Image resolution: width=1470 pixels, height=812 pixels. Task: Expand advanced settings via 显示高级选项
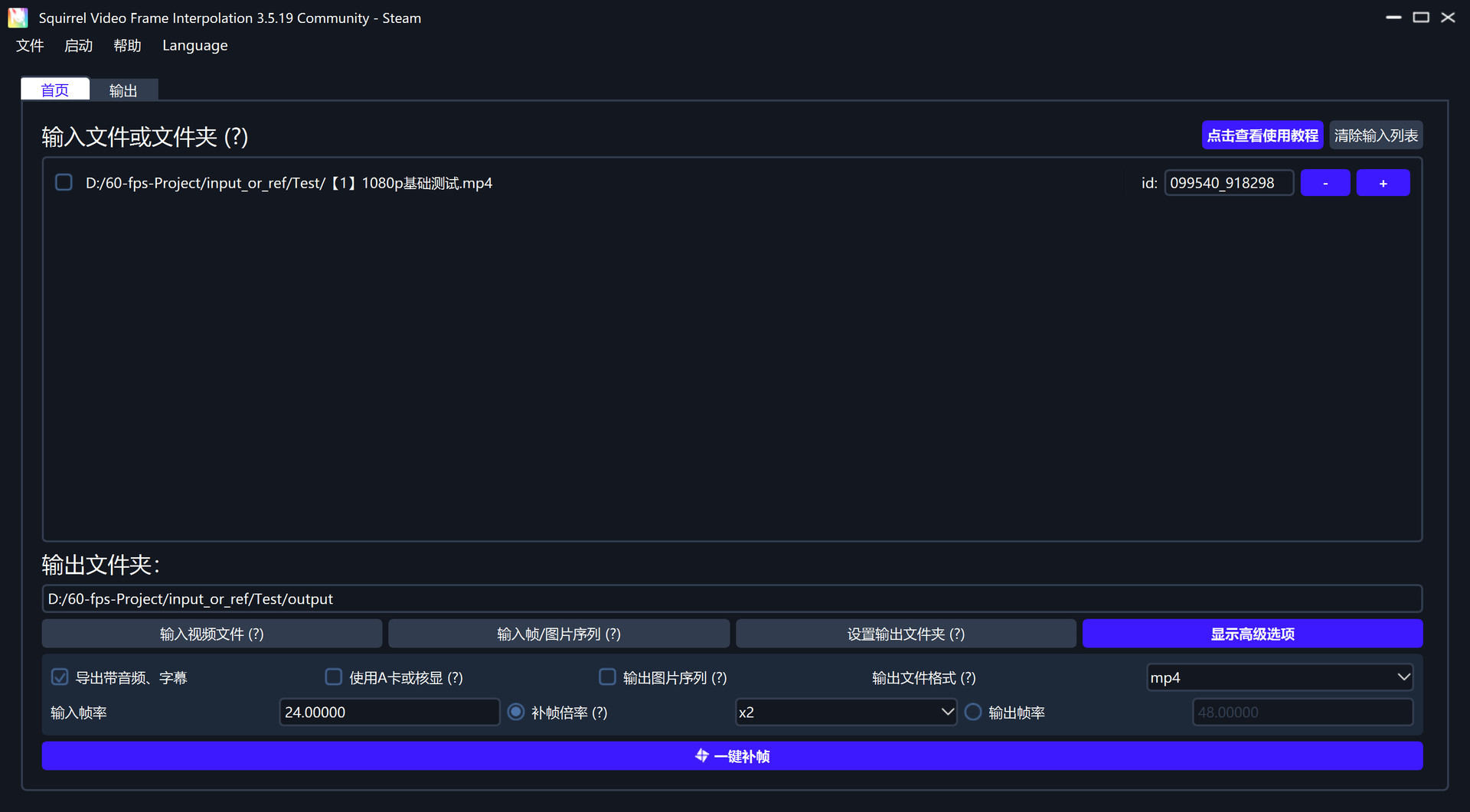click(1251, 634)
